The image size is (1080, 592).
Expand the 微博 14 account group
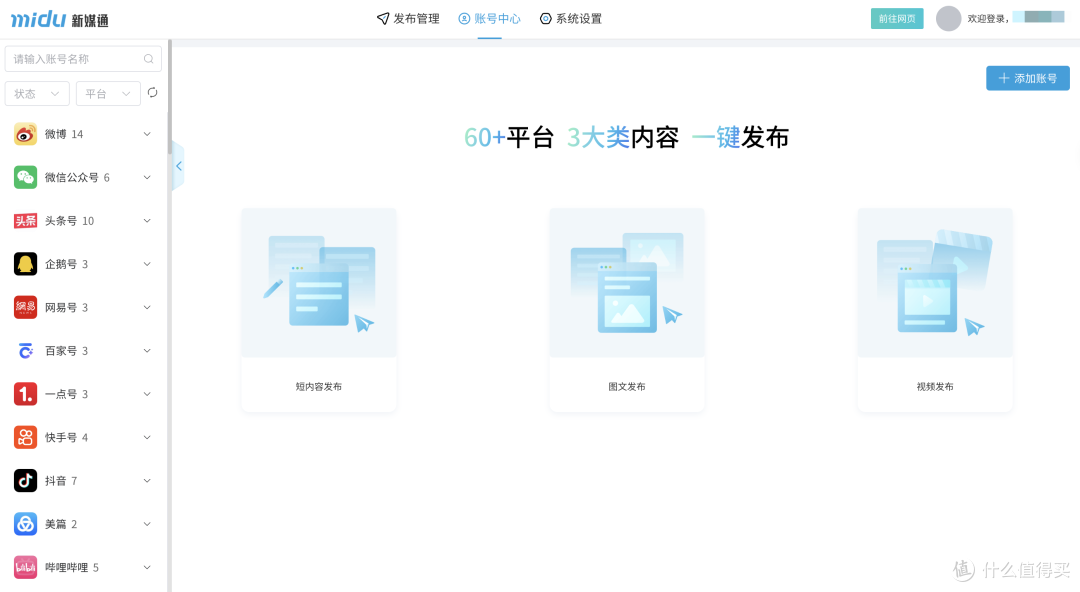147,134
